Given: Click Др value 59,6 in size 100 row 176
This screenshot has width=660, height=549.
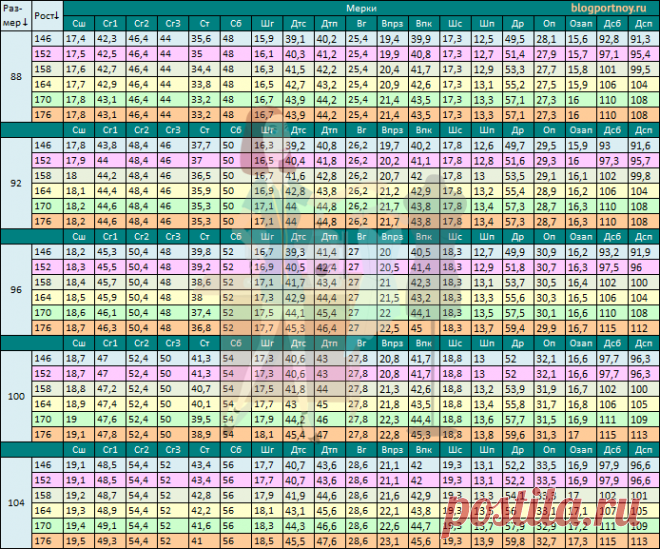Looking at the screenshot, I should tap(518, 434).
